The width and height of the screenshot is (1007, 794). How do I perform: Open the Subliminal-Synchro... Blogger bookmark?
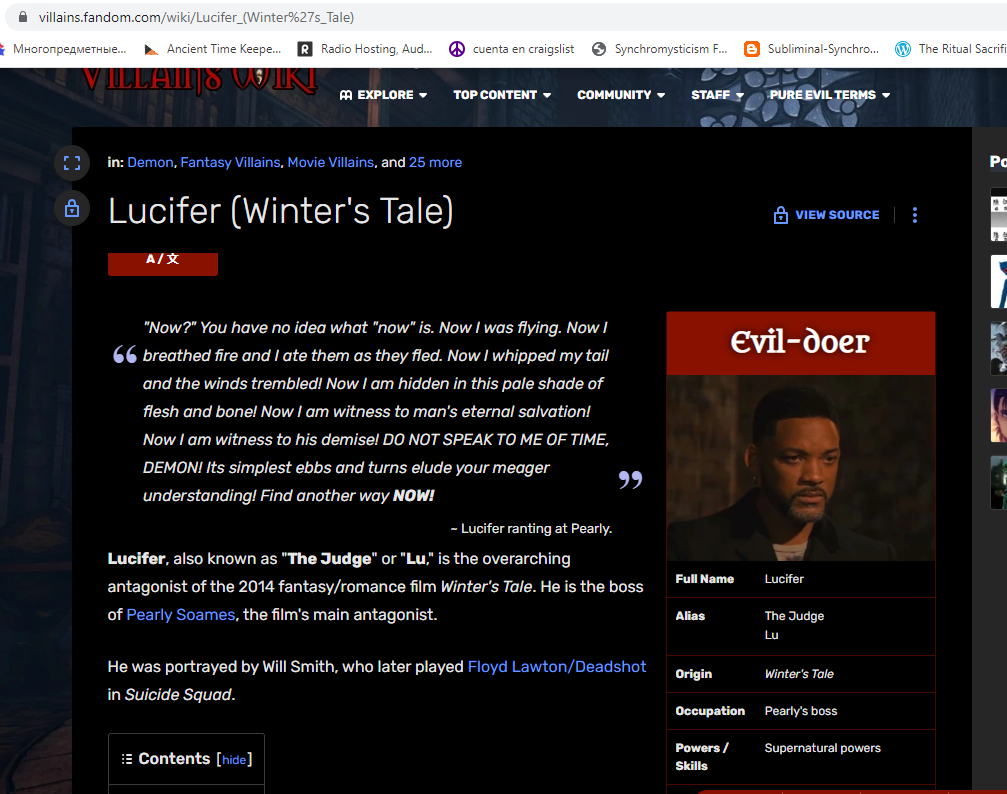click(x=812, y=49)
